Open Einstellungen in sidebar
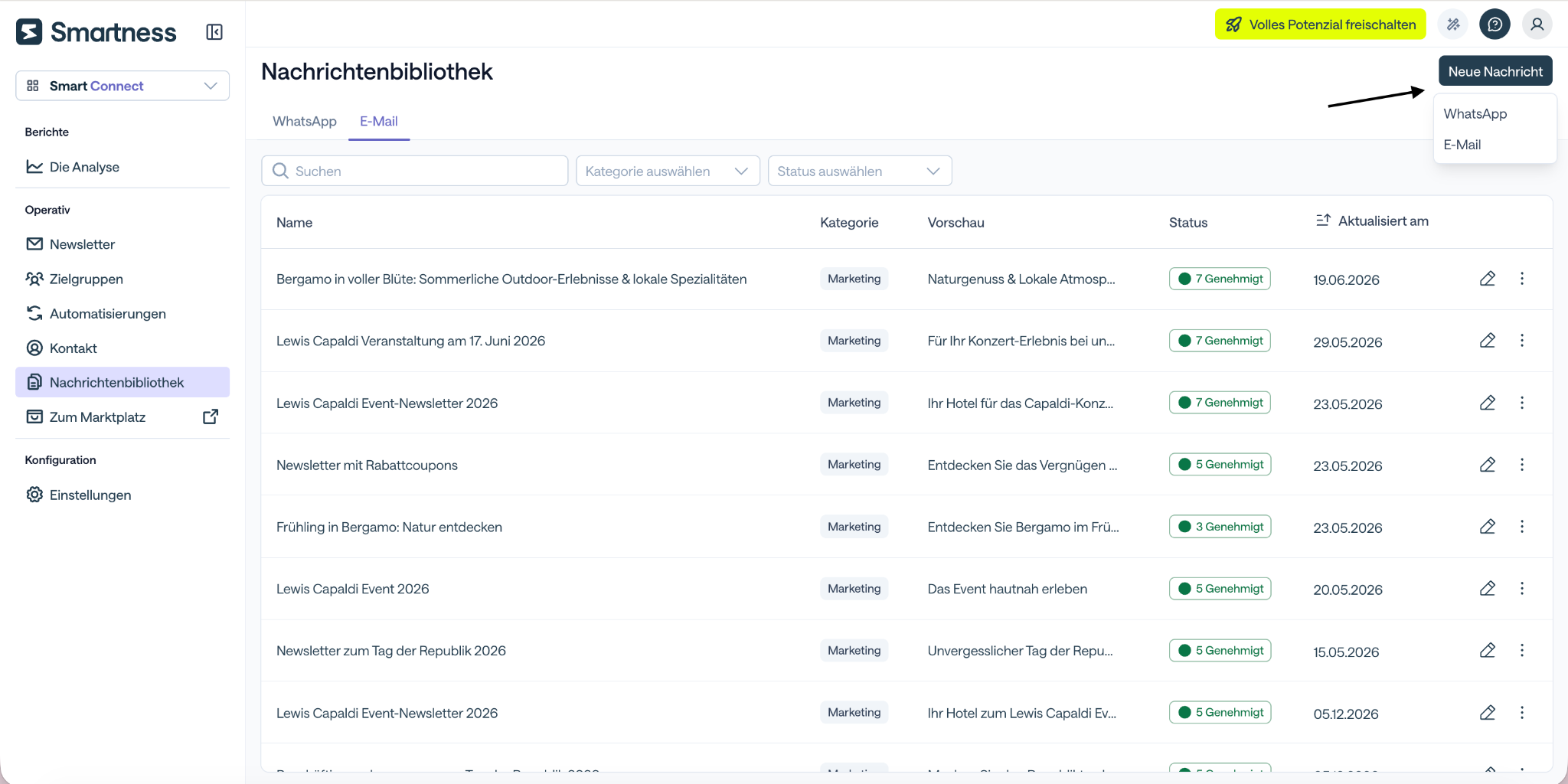Image resolution: width=1568 pixels, height=784 pixels. [x=122, y=495]
